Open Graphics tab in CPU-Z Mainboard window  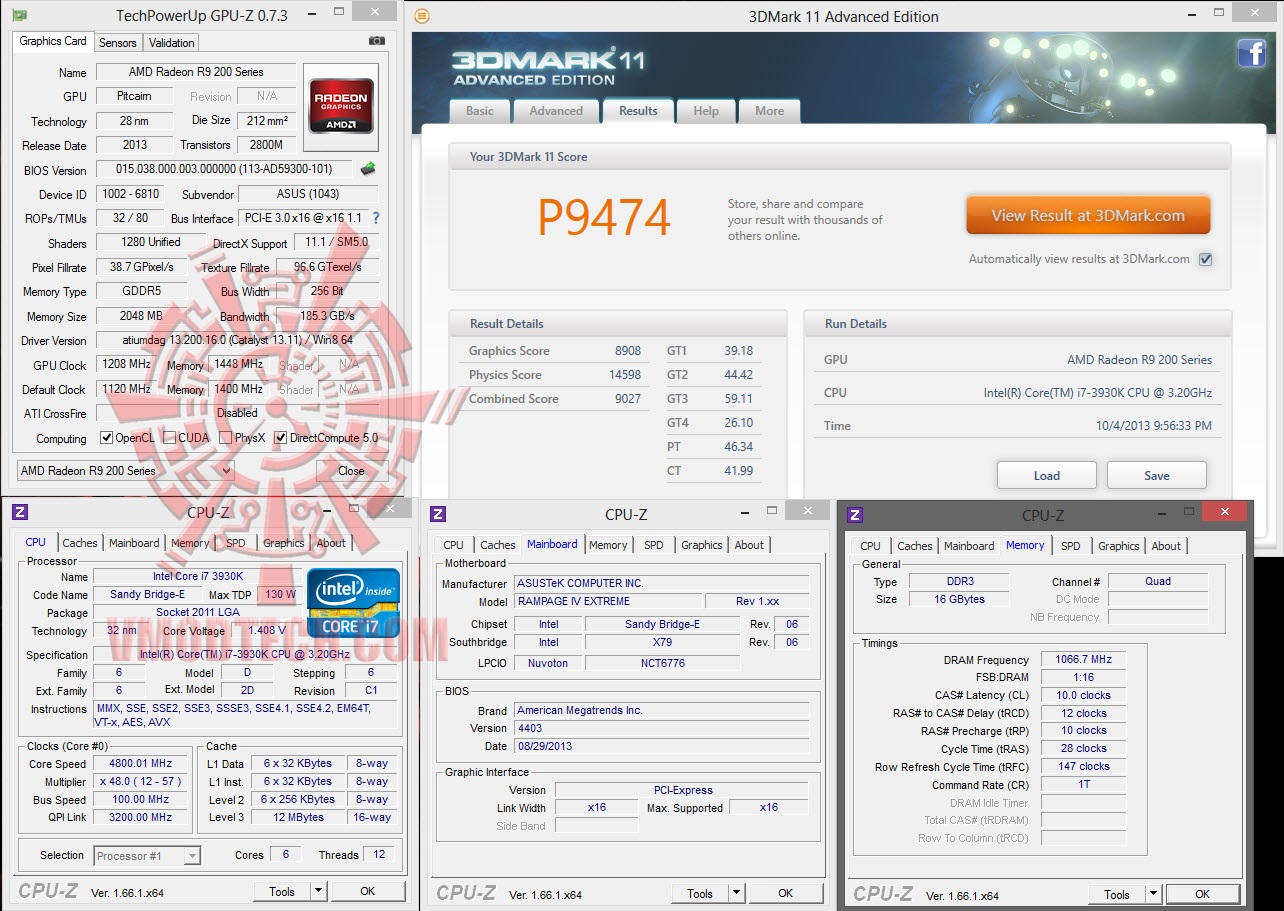(x=702, y=545)
